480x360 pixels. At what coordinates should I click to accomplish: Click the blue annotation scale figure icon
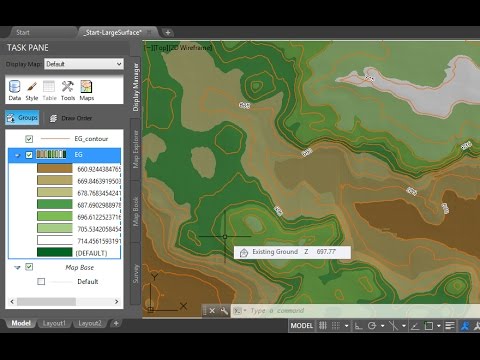[x=465, y=326]
